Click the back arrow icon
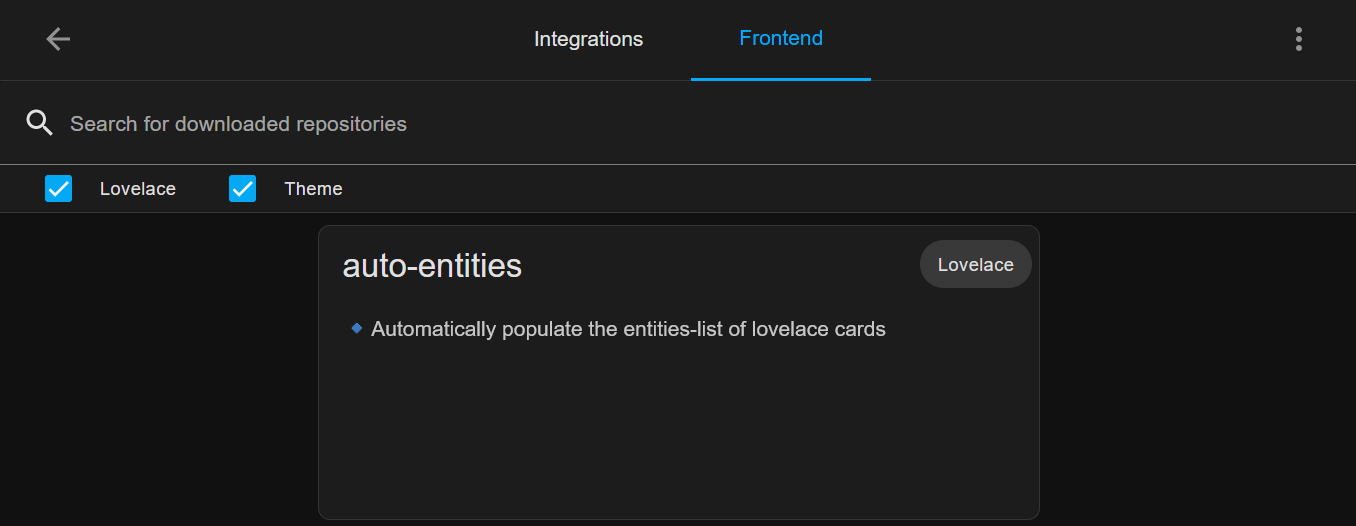 58,39
